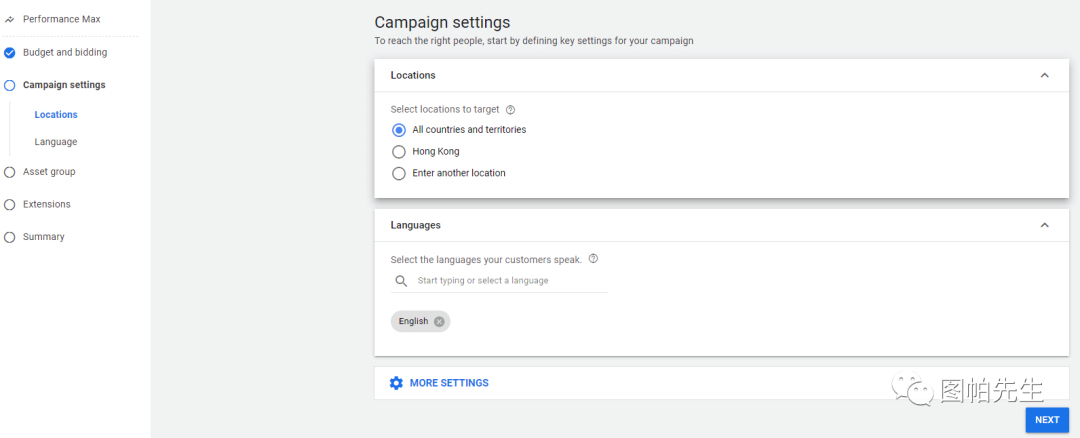Click the Performance Max trend icon
Image resolution: width=1080 pixels, height=438 pixels.
click(x=10, y=20)
